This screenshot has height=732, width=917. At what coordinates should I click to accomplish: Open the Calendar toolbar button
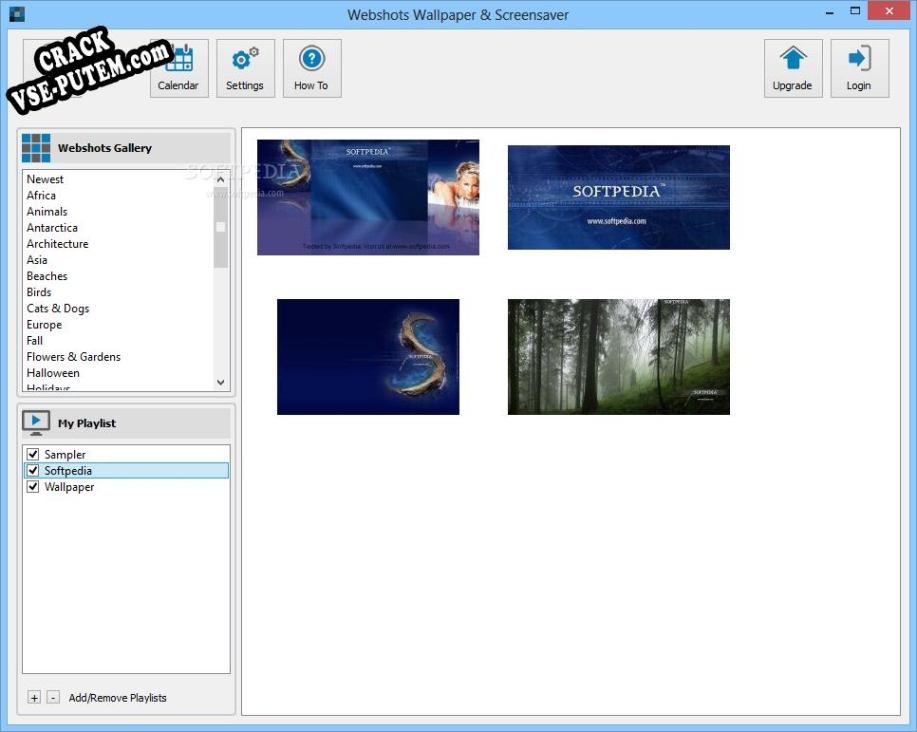click(179, 68)
